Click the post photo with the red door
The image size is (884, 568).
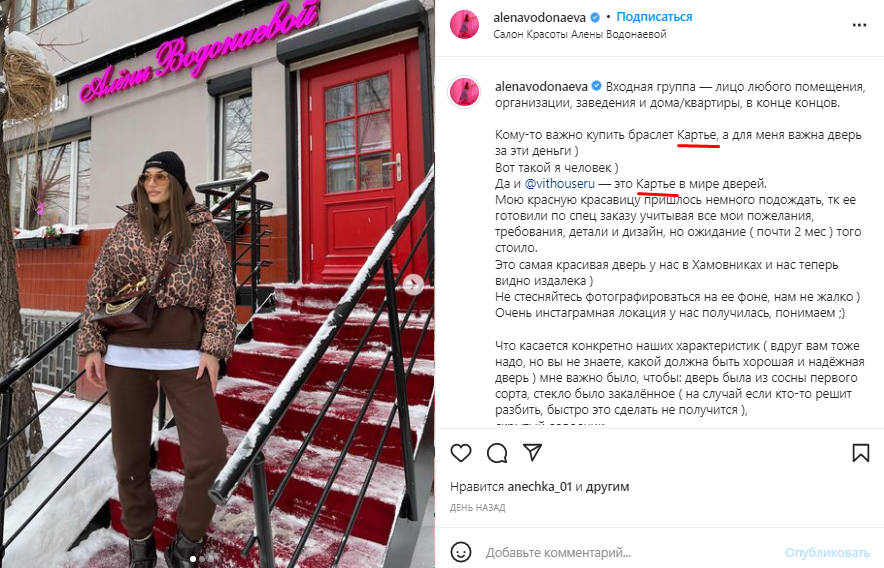pos(217,284)
